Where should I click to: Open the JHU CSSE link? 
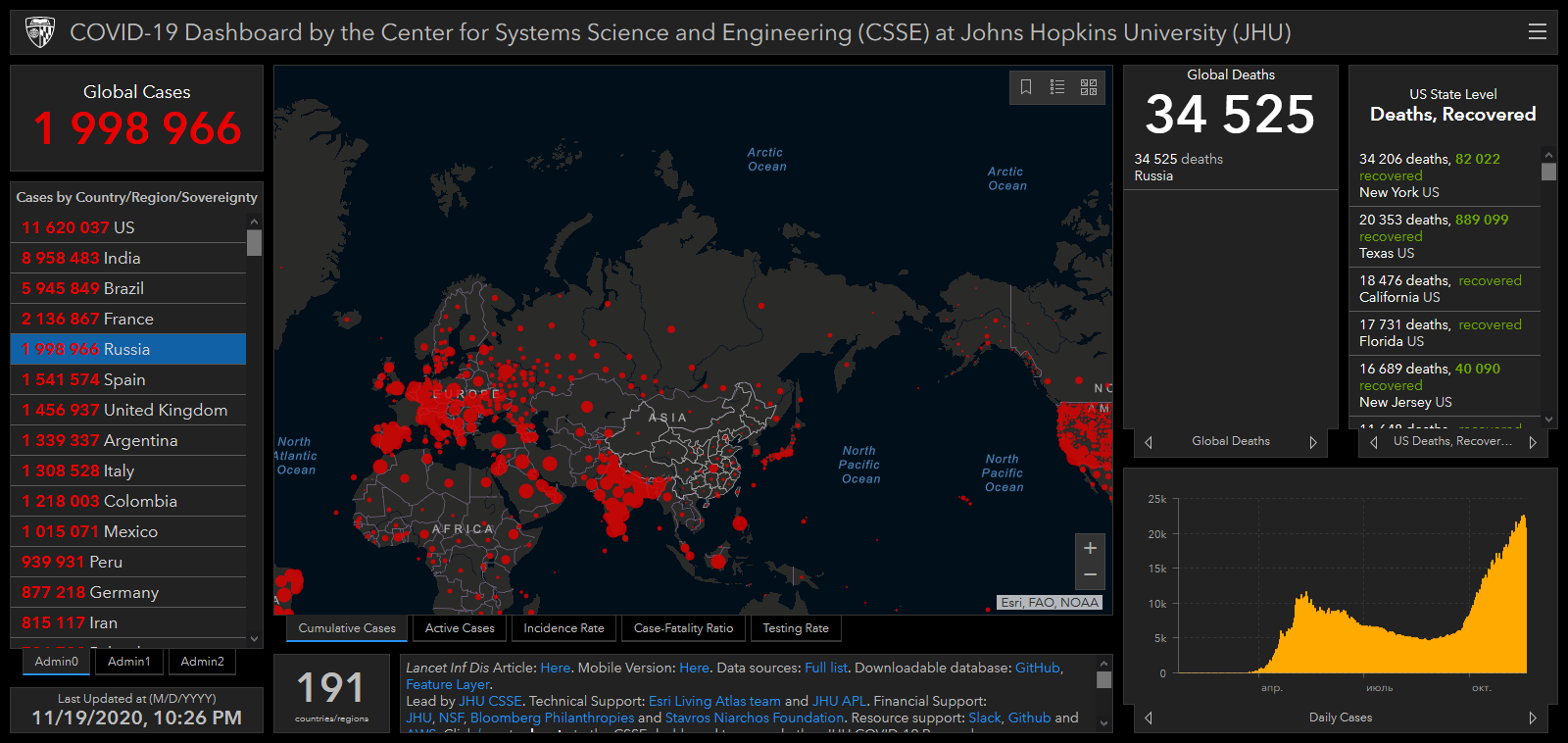pyautogui.click(x=490, y=701)
